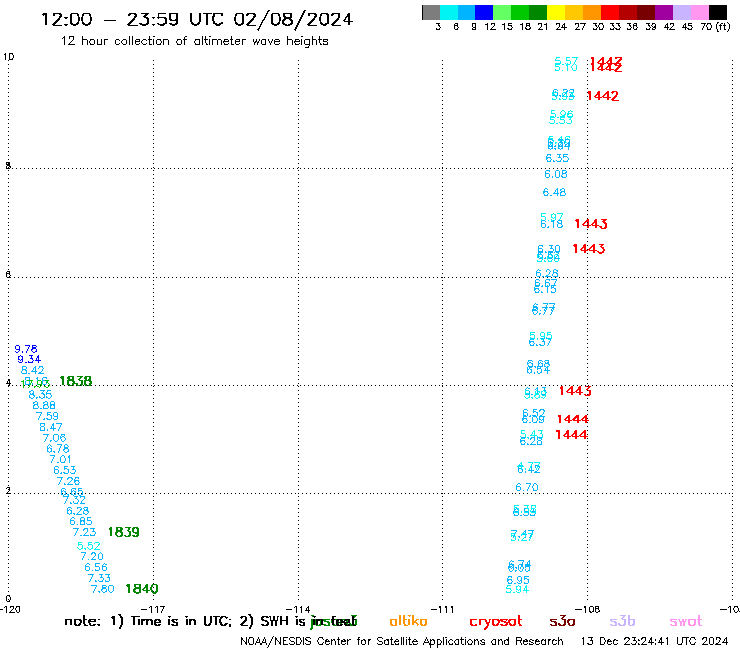Select the 's3a' satellite legend label

(x=563, y=622)
